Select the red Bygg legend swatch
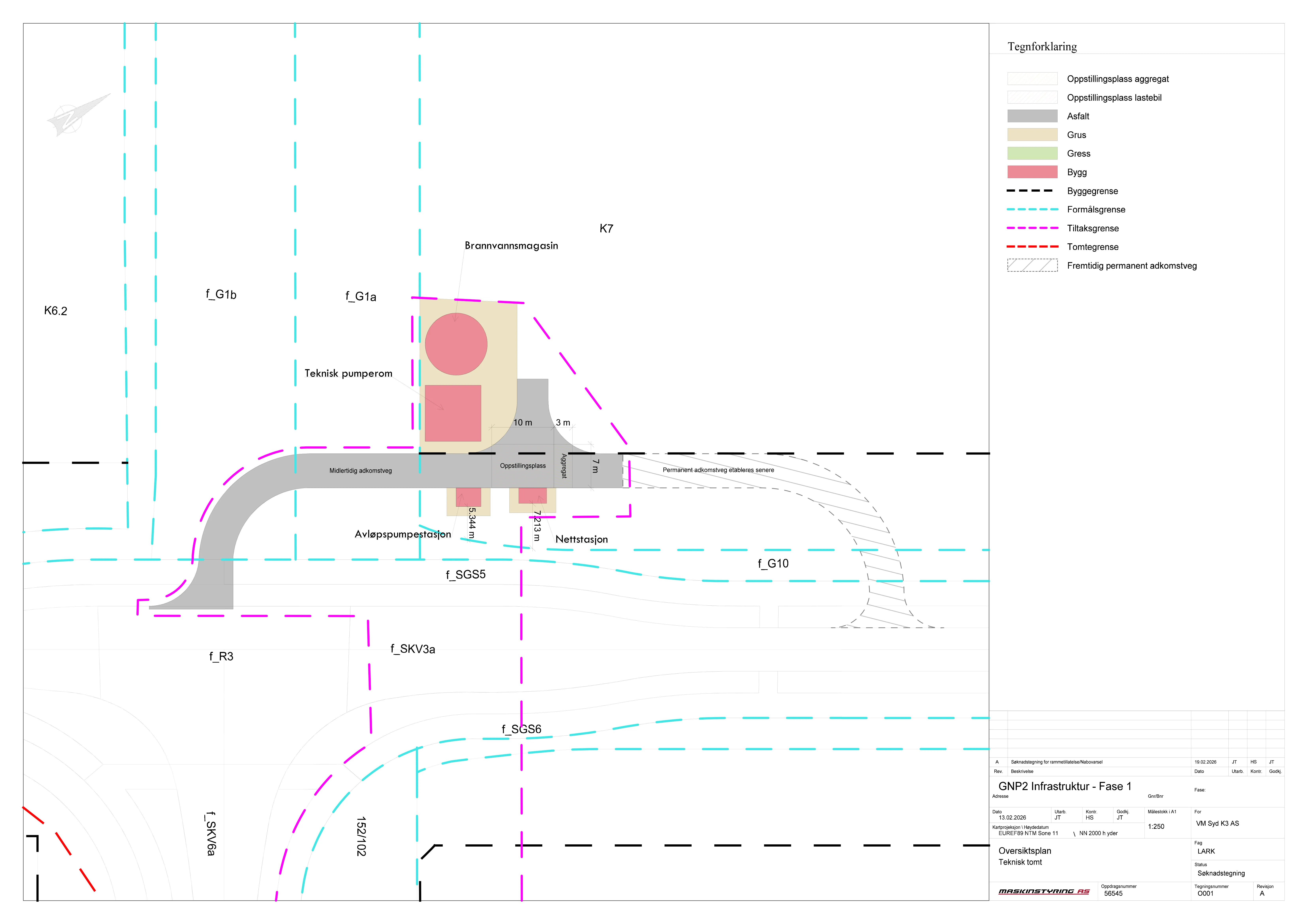 [1032, 172]
